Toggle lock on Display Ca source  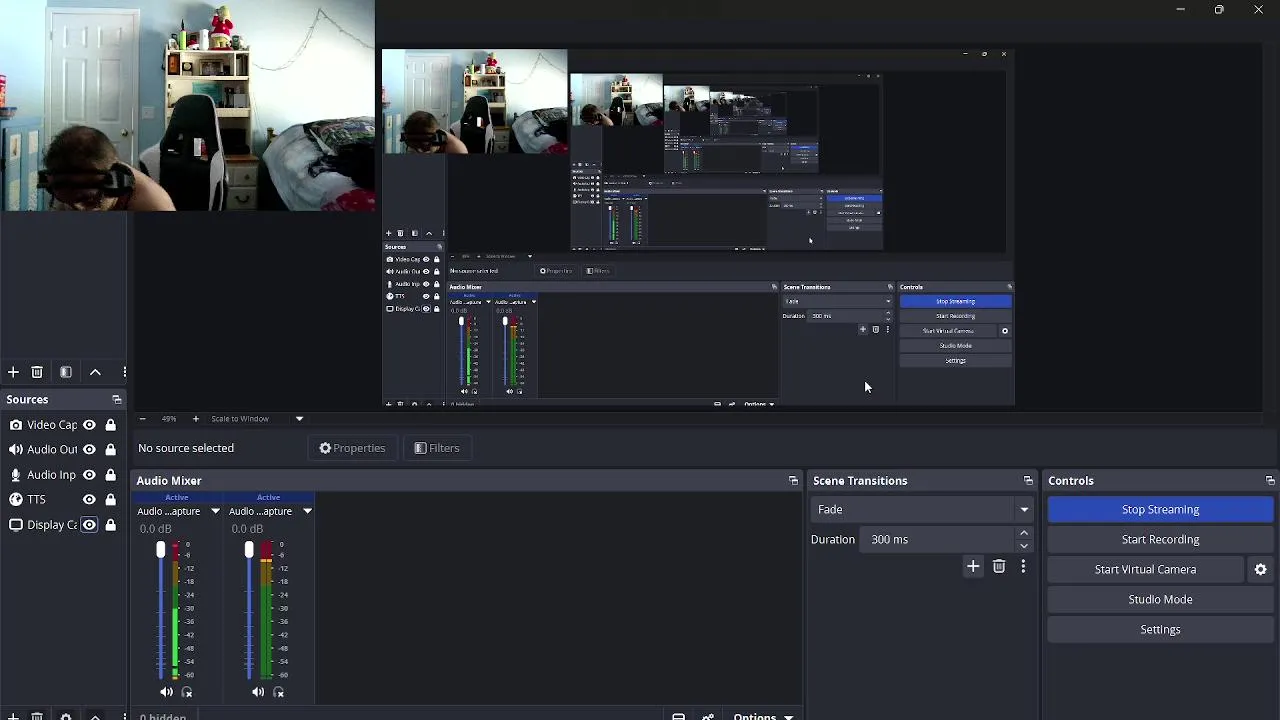tap(110, 524)
